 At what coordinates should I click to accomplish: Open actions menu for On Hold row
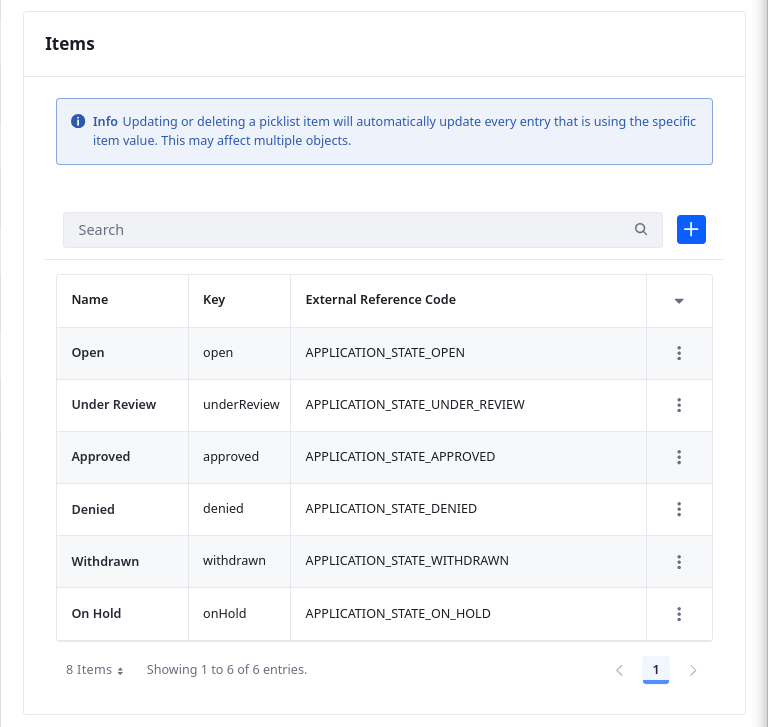coord(679,614)
